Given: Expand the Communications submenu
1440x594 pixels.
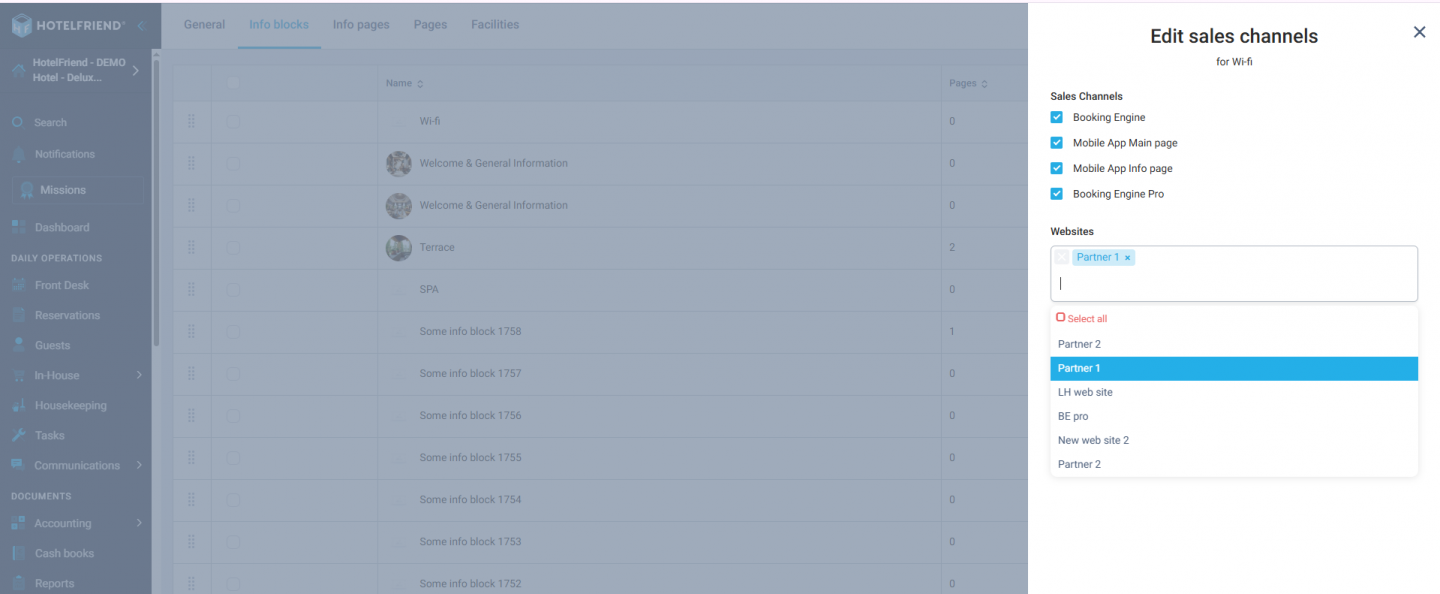Looking at the screenshot, I should pyautogui.click(x=76, y=465).
